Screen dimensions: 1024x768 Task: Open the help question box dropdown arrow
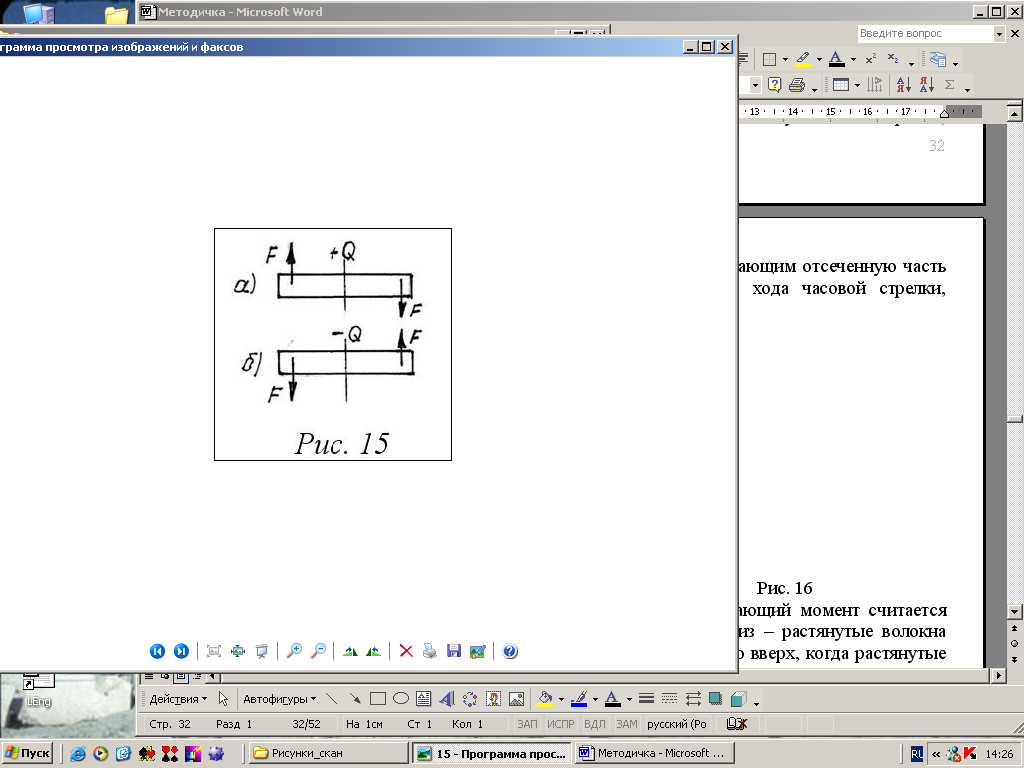coord(999,33)
